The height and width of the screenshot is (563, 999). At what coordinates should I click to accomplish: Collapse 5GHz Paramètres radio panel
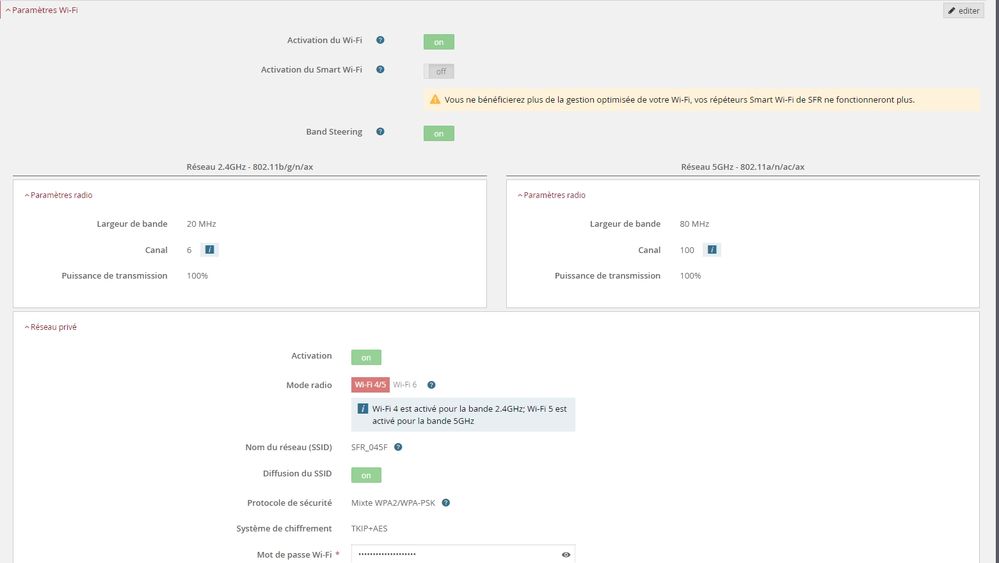(554, 195)
